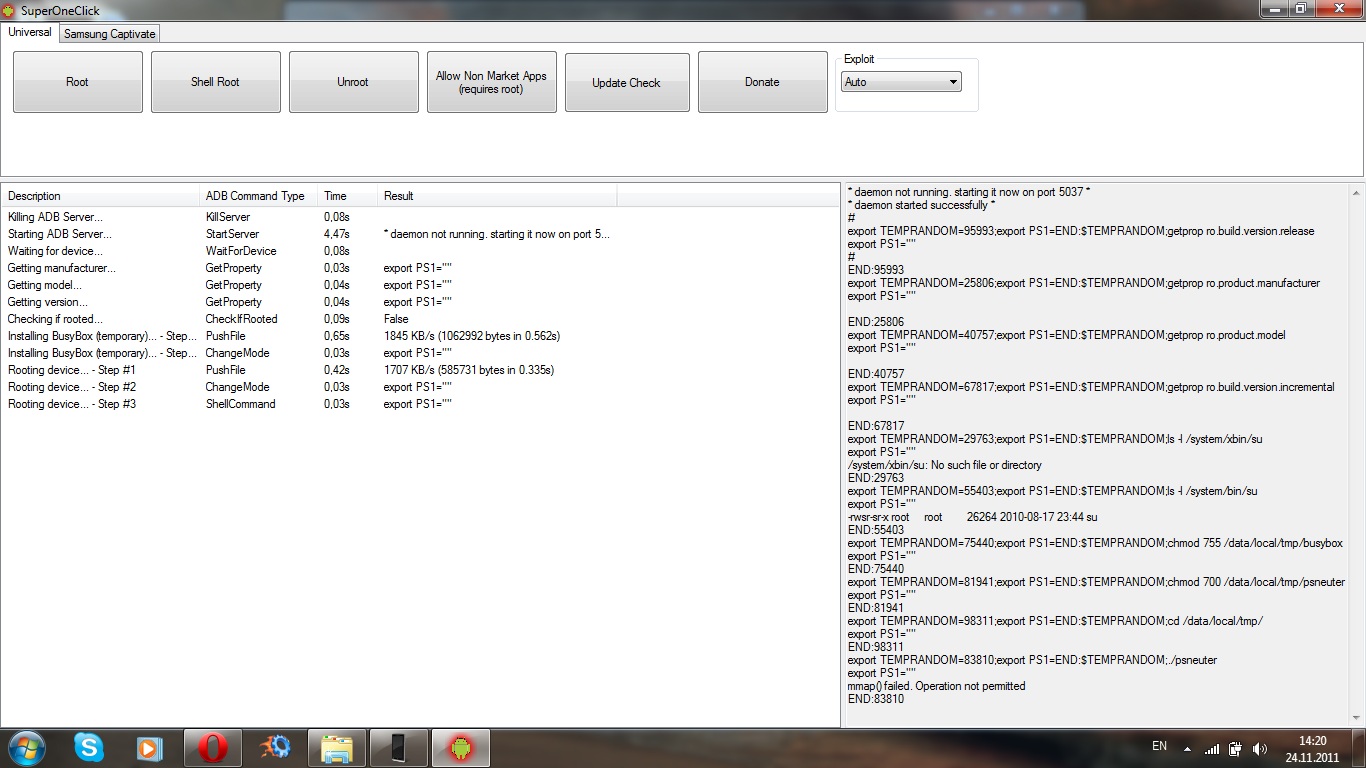
Task: Click the '4,47s' time cell
Action: click(336, 234)
